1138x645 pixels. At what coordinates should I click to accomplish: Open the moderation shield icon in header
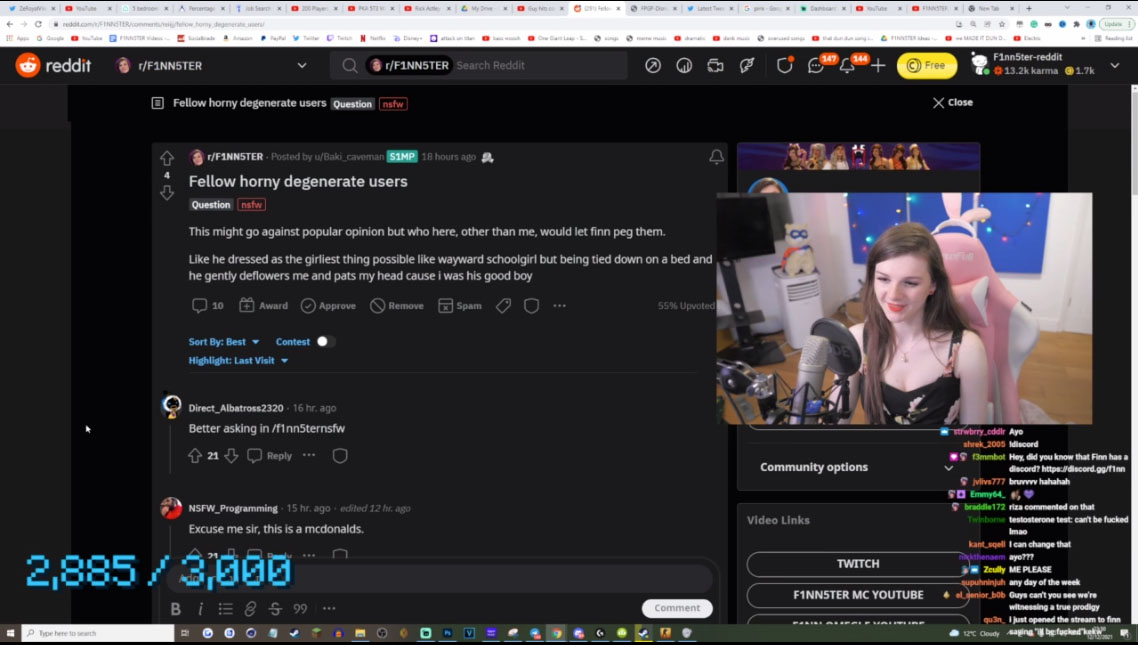click(x=785, y=65)
